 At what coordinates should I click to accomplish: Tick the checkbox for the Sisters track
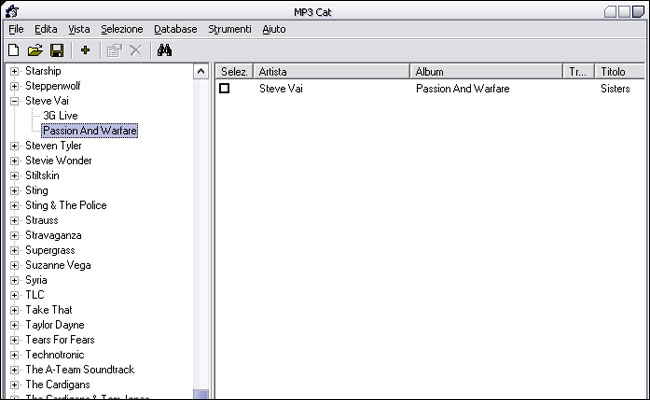[x=225, y=89]
